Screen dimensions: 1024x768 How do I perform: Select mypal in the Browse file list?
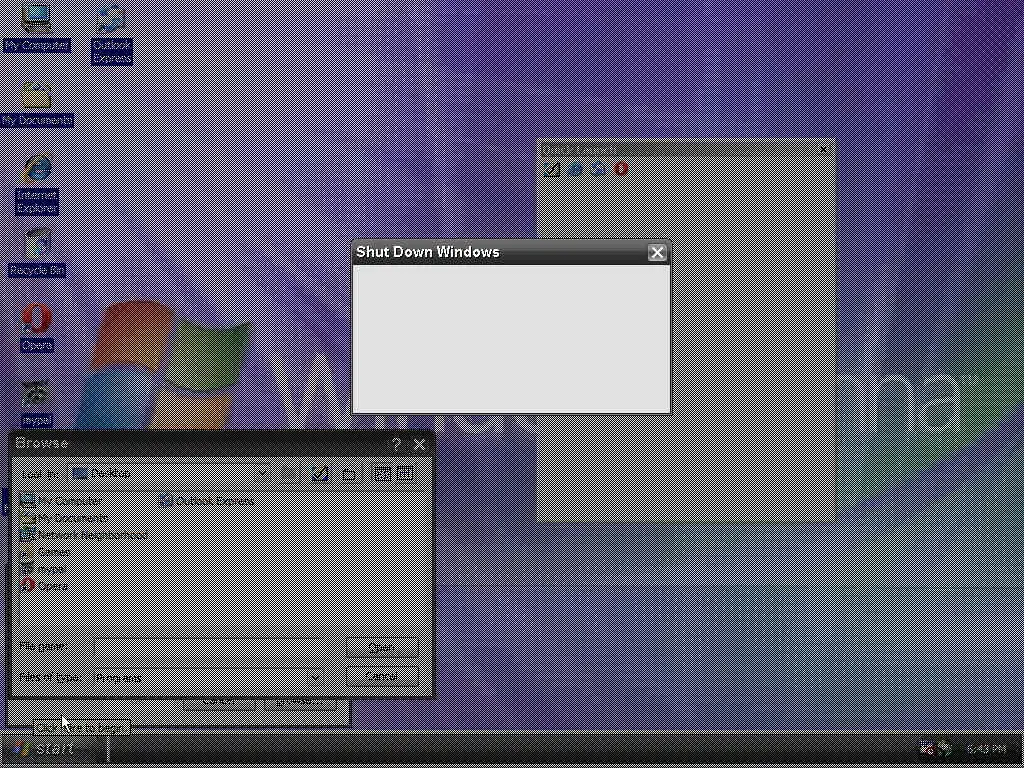[43, 569]
